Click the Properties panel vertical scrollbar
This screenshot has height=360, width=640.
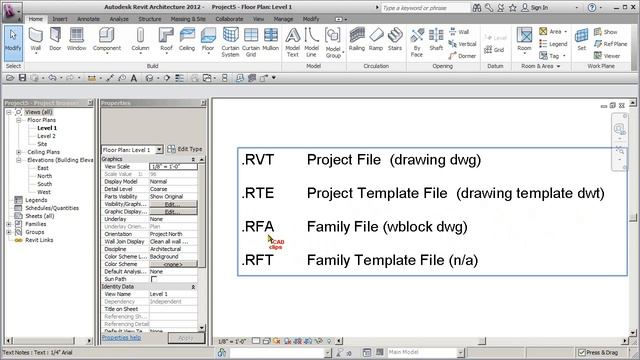click(x=202, y=244)
